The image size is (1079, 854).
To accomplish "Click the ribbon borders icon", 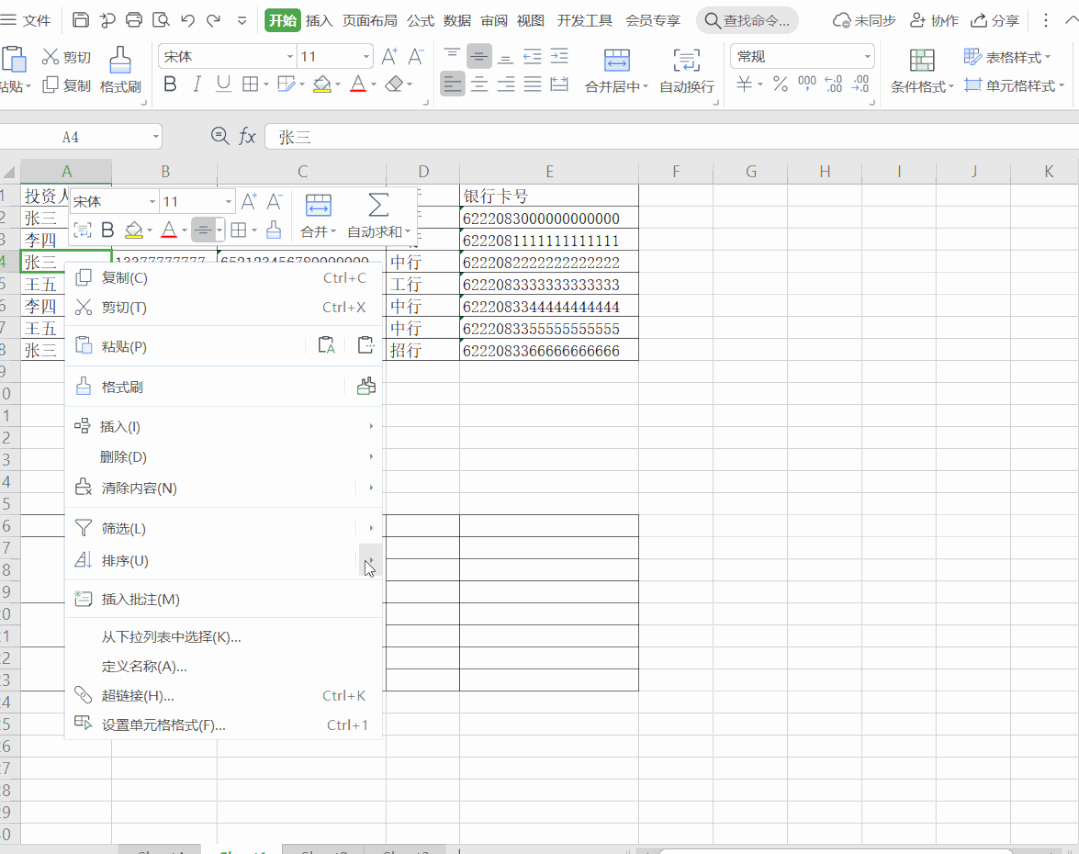I will 250,85.
